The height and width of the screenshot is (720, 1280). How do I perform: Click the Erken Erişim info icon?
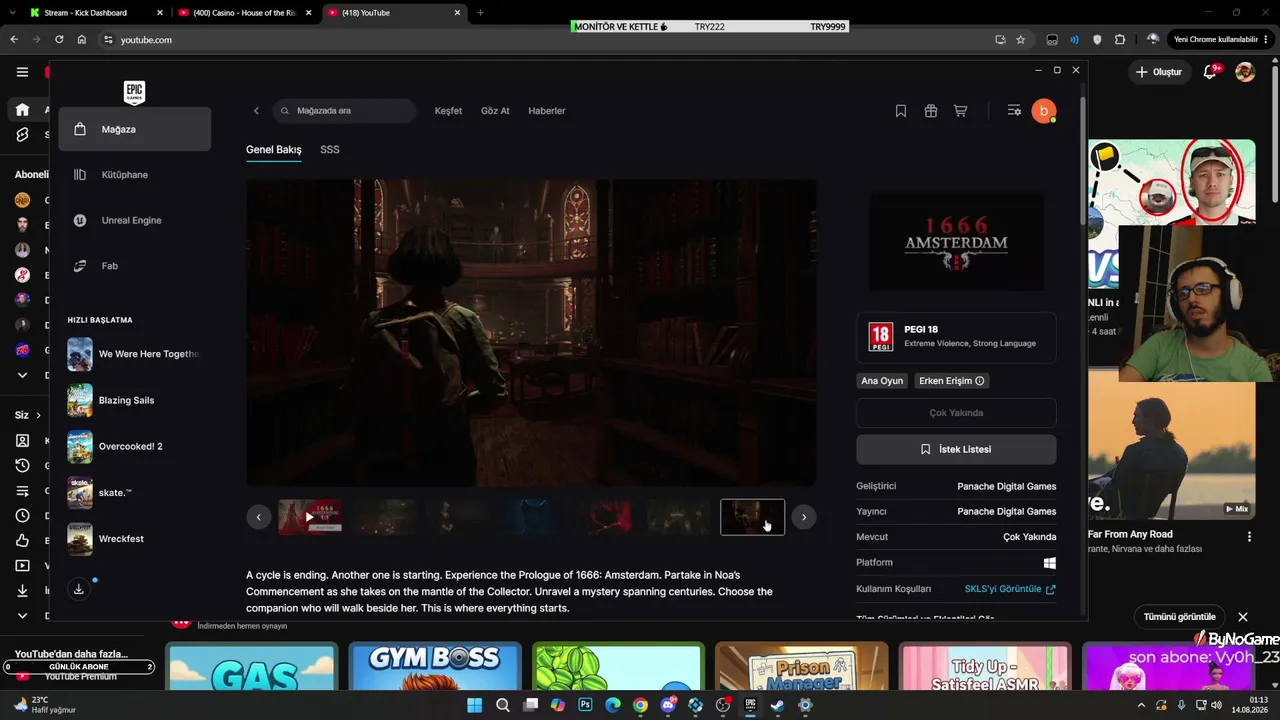tap(980, 381)
